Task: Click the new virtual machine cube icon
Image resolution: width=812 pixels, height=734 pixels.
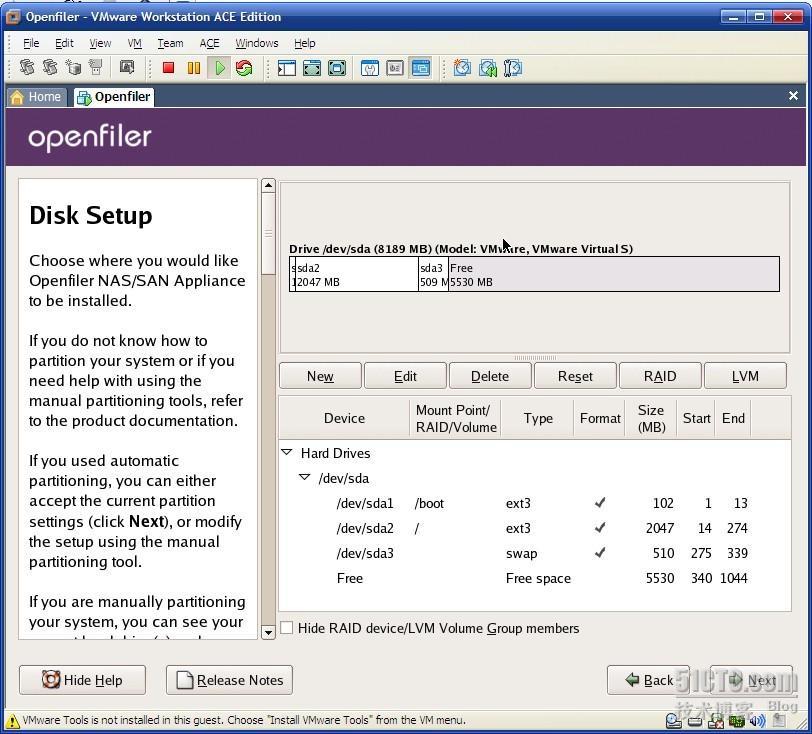Action: pyautogui.click(x=74, y=67)
